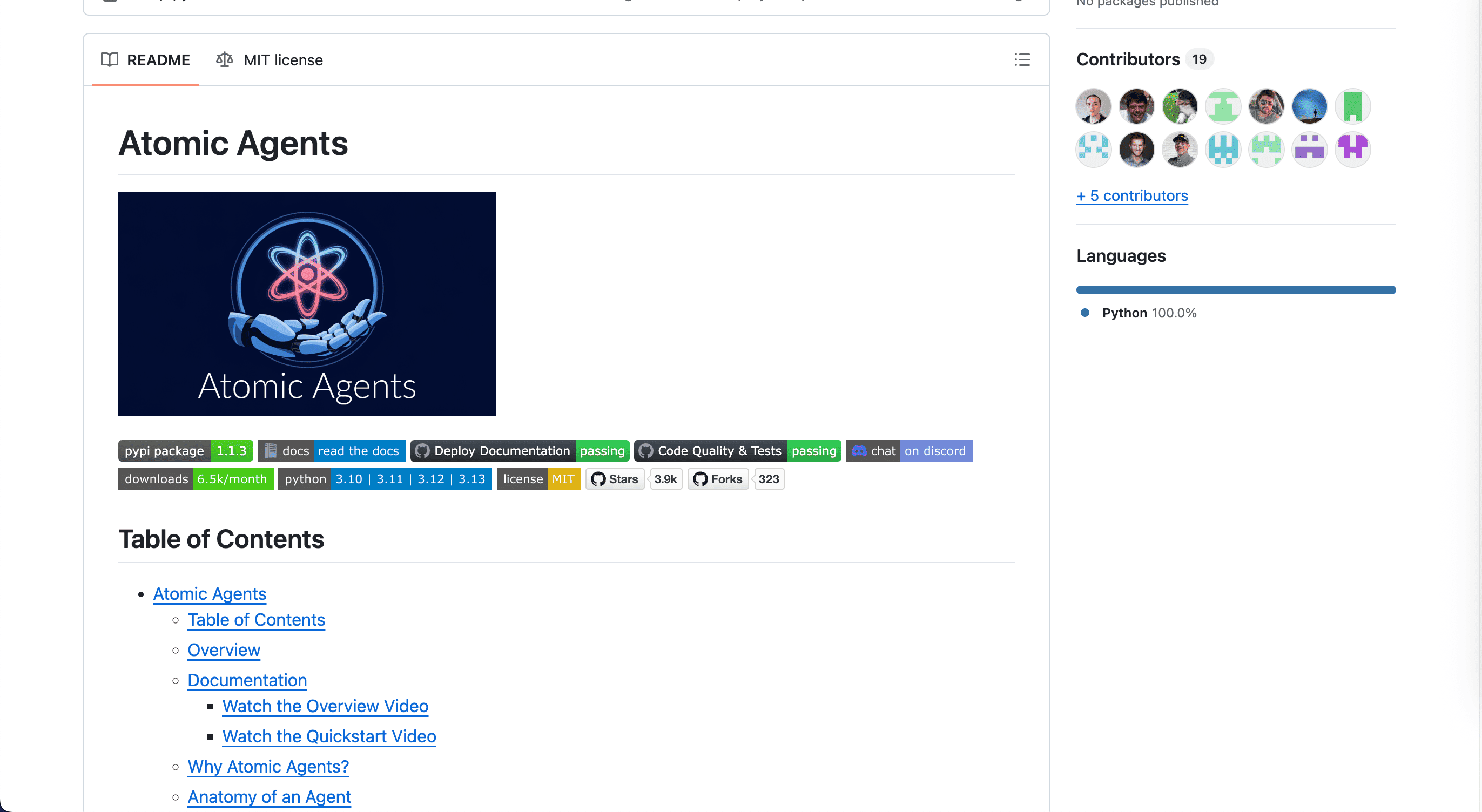The width and height of the screenshot is (1482, 812).
Task: Switch to the MIT license tab
Action: coord(270,60)
